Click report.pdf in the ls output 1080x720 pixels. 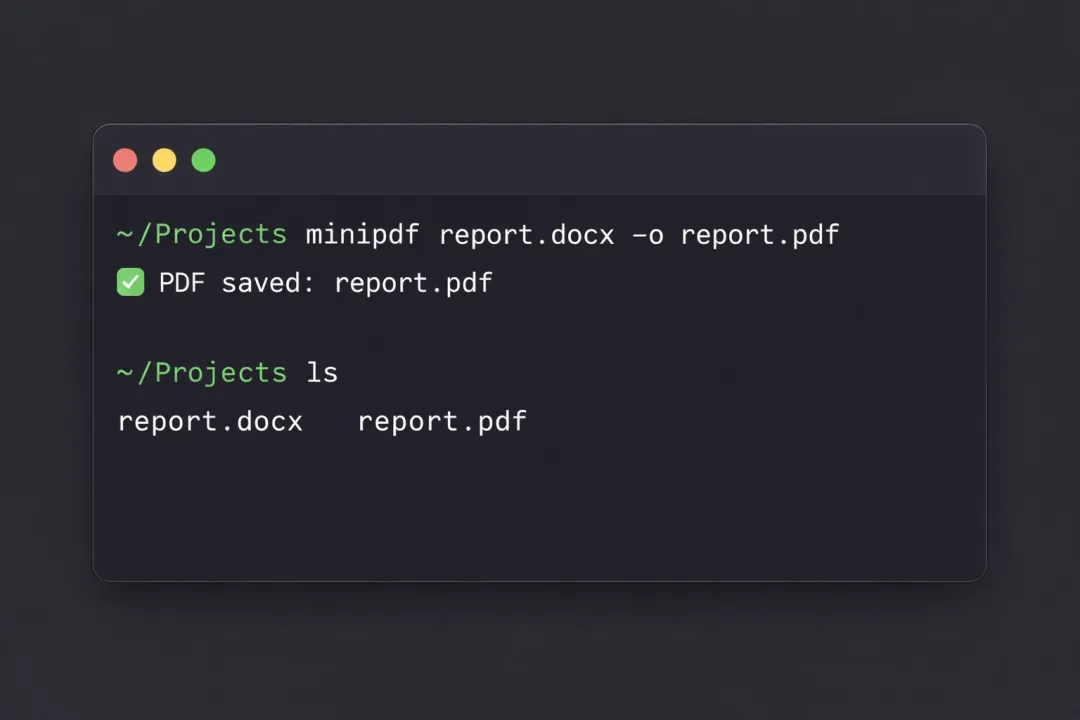442,421
